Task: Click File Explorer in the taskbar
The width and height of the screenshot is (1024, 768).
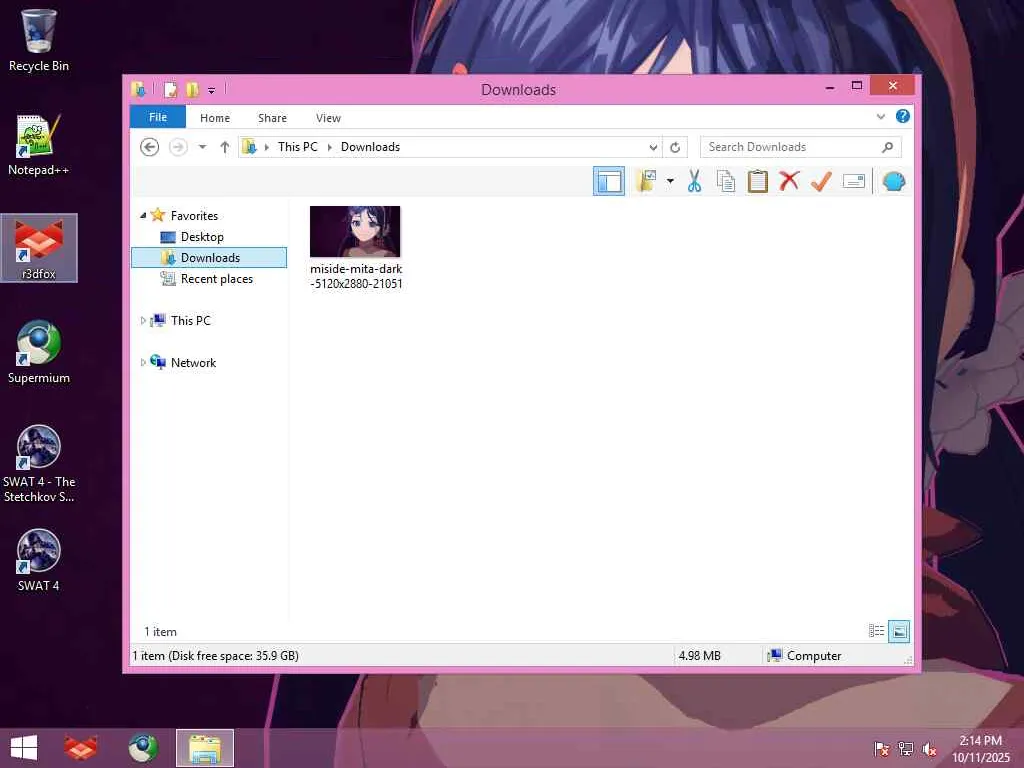Action: tap(205, 748)
